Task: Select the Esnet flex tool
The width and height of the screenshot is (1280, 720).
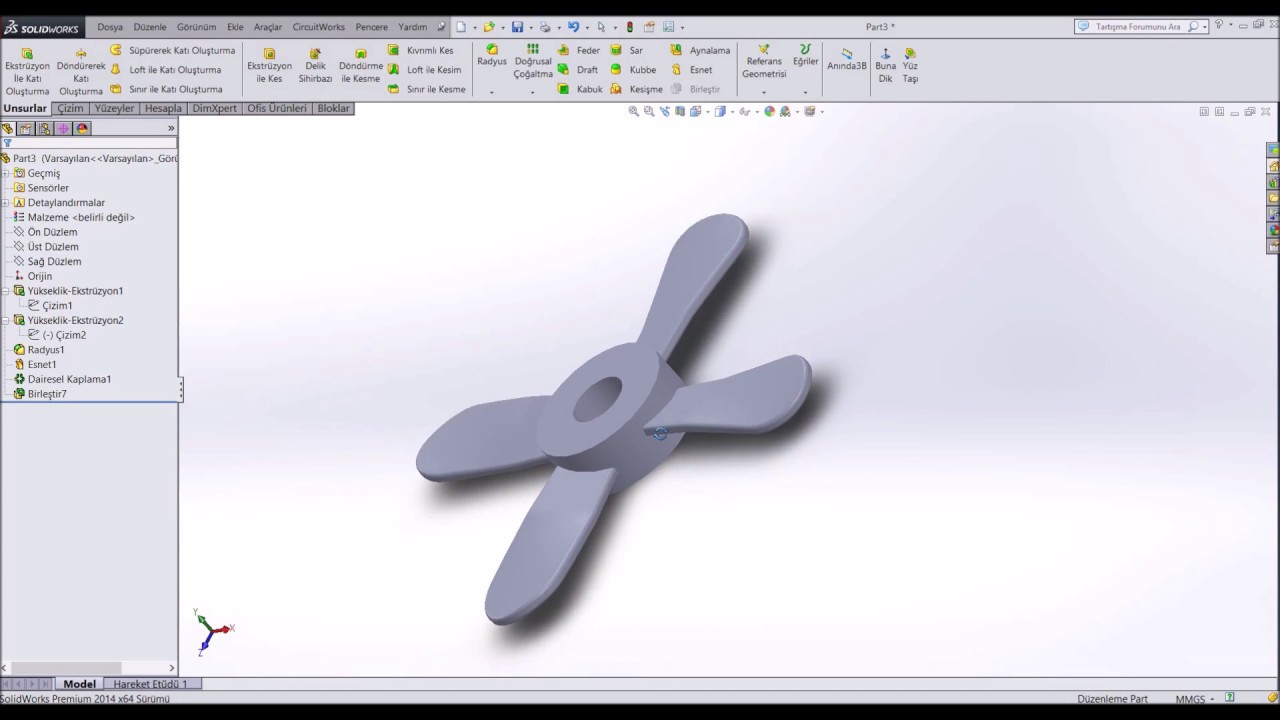Action: point(692,70)
